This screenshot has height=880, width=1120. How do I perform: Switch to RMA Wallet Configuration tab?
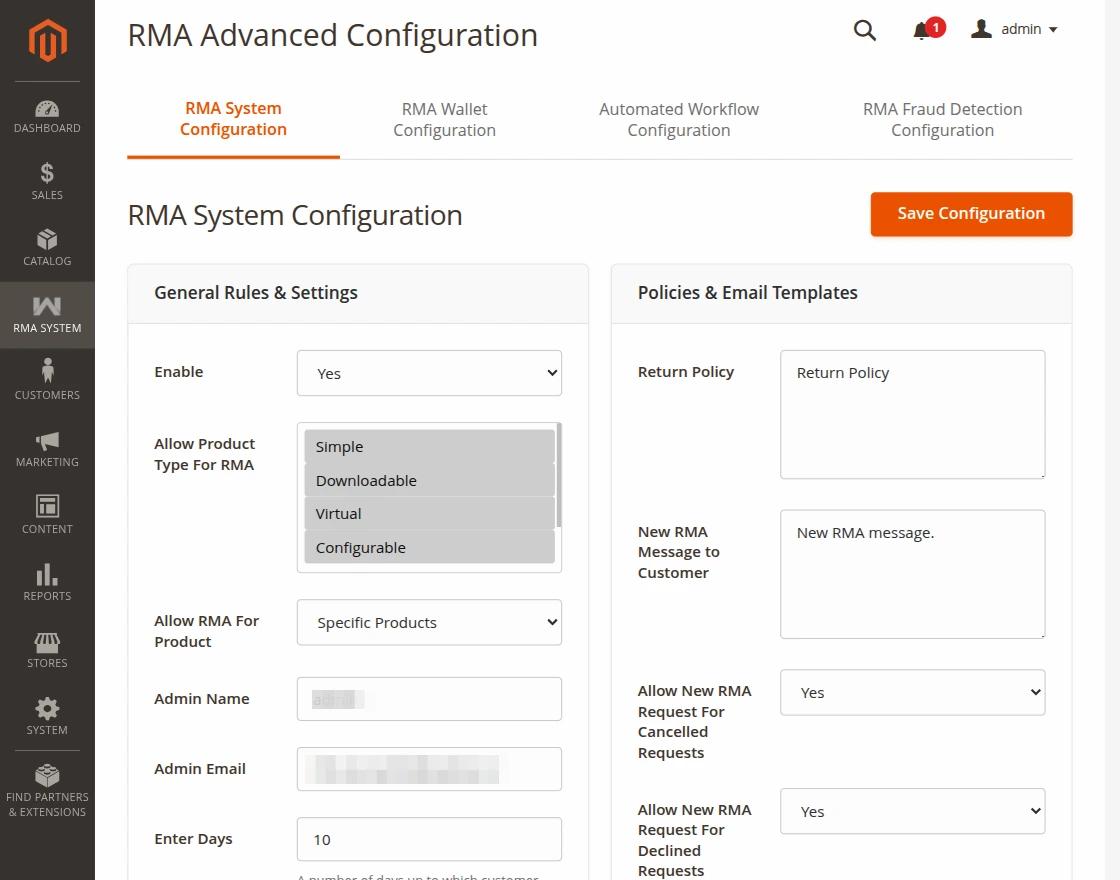click(444, 119)
